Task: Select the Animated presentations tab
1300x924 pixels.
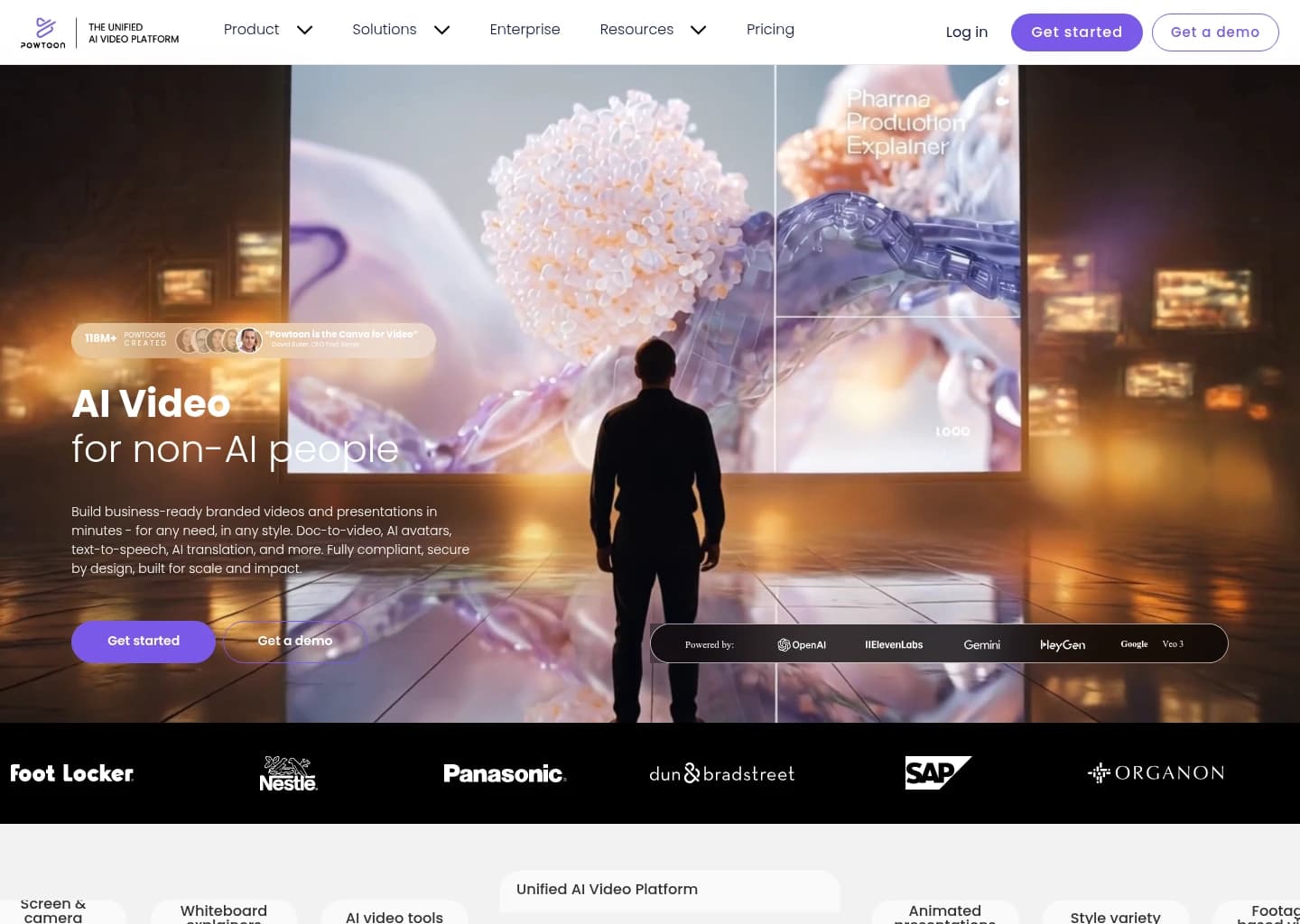Action: tap(944, 912)
